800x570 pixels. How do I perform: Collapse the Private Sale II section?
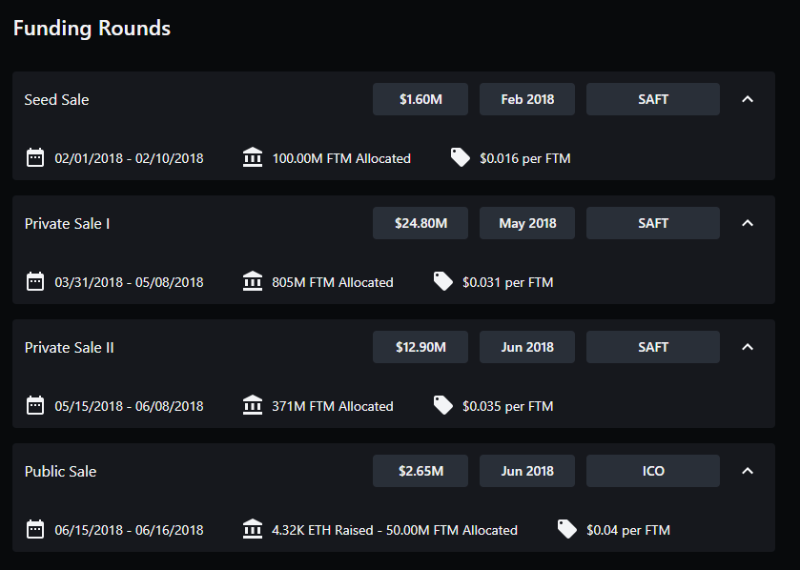click(747, 347)
